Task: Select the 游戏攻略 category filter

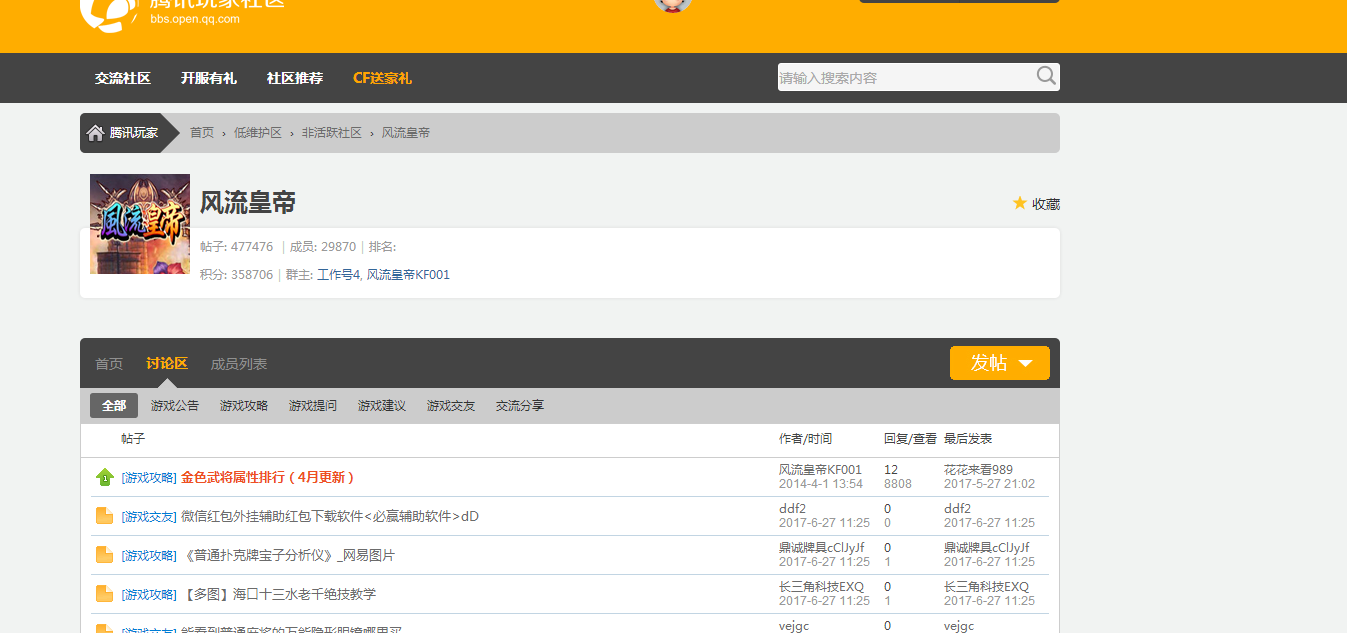Action: pos(243,405)
